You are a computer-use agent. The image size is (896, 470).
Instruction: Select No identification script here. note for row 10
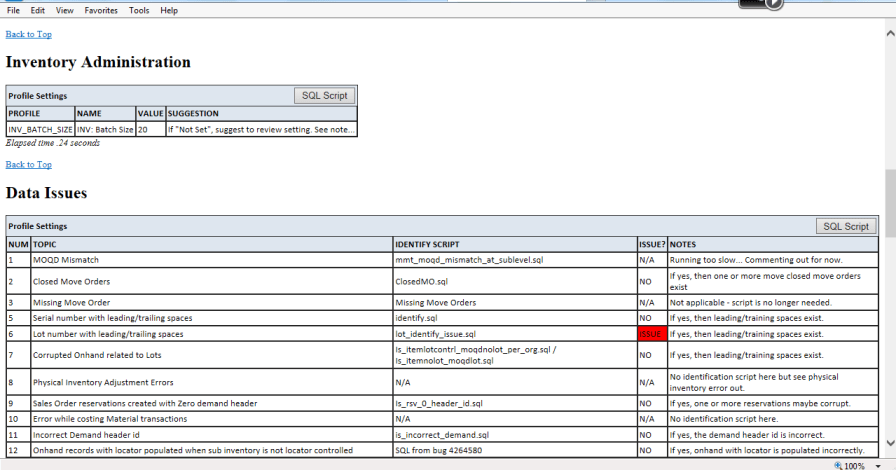[x=773, y=419]
